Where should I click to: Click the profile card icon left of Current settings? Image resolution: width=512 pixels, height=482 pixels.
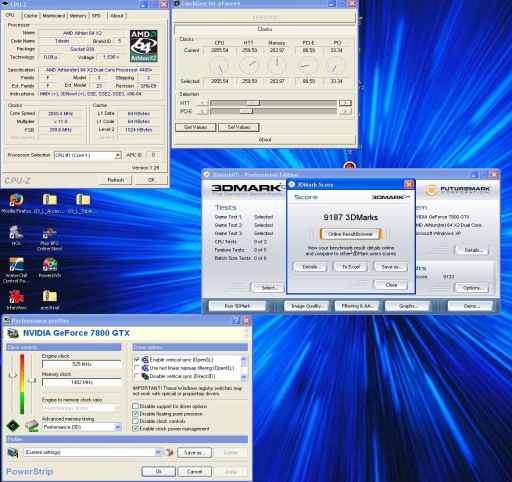pos(13,452)
